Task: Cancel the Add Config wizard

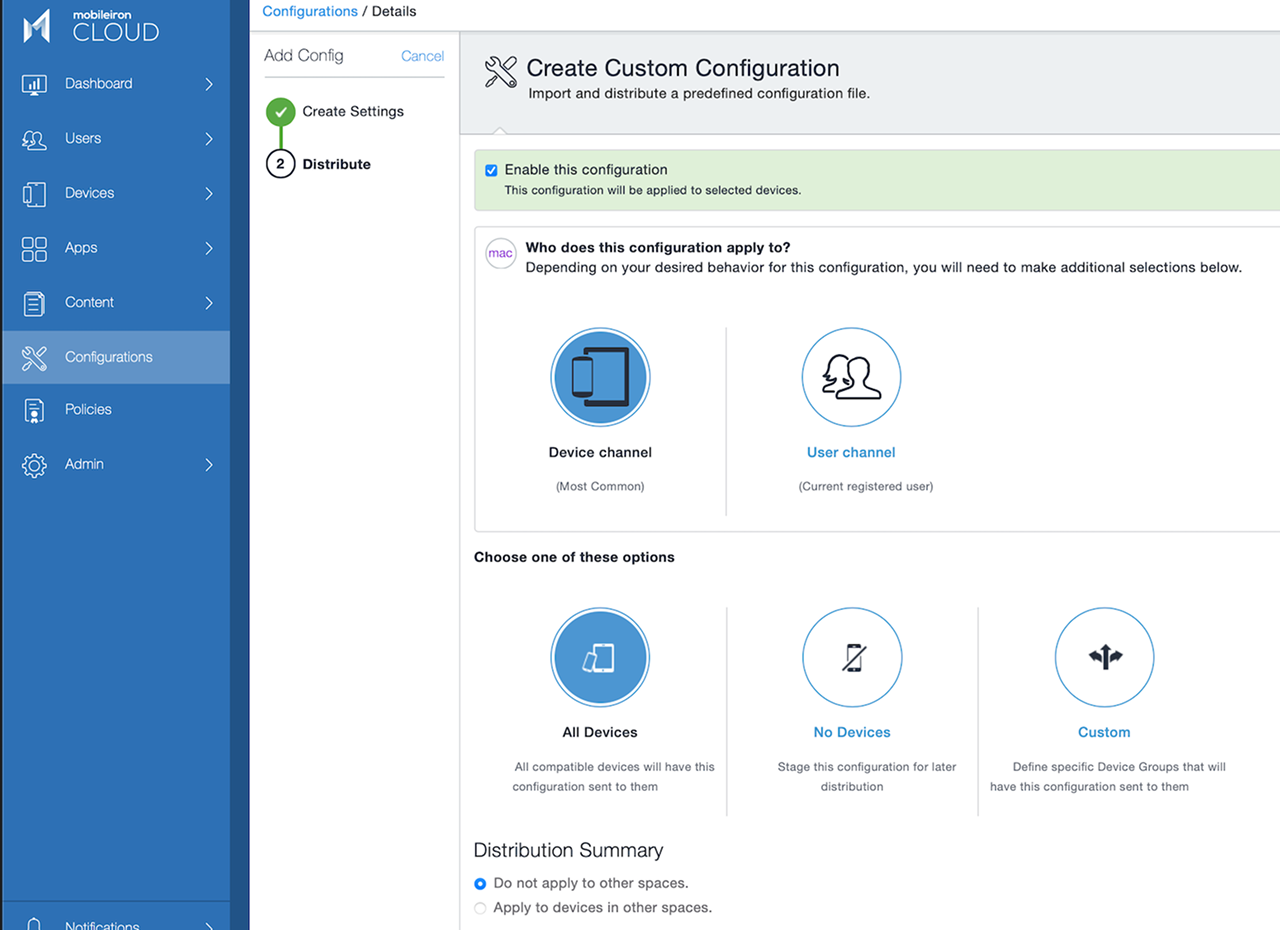Action: (422, 56)
